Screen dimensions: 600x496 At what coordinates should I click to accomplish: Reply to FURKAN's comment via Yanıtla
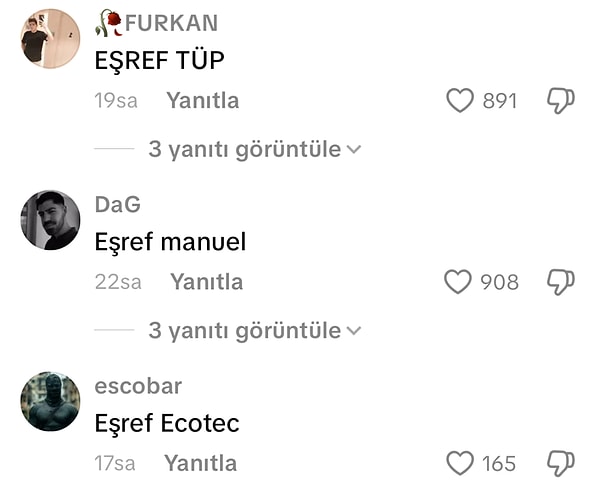click(x=202, y=101)
